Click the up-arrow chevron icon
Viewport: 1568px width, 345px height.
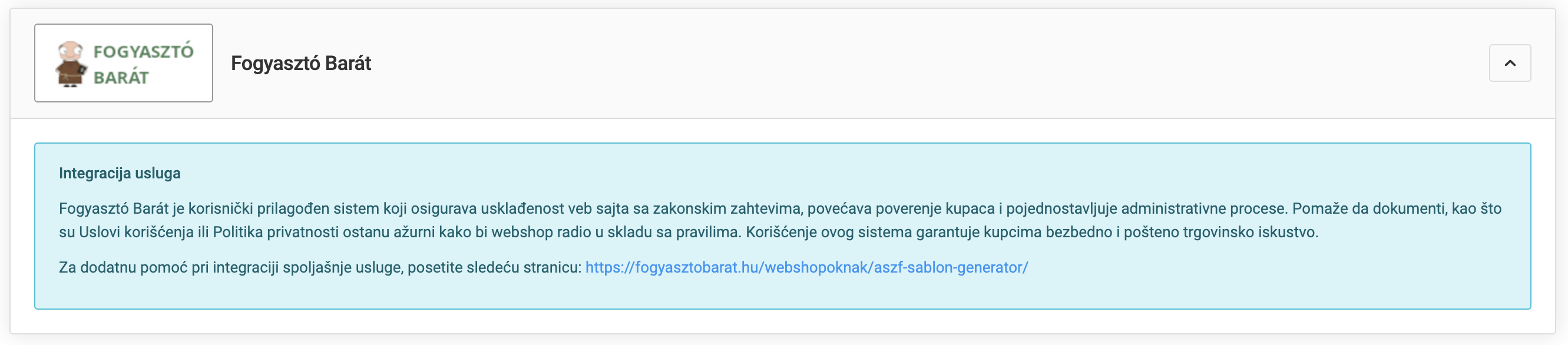tap(1510, 62)
